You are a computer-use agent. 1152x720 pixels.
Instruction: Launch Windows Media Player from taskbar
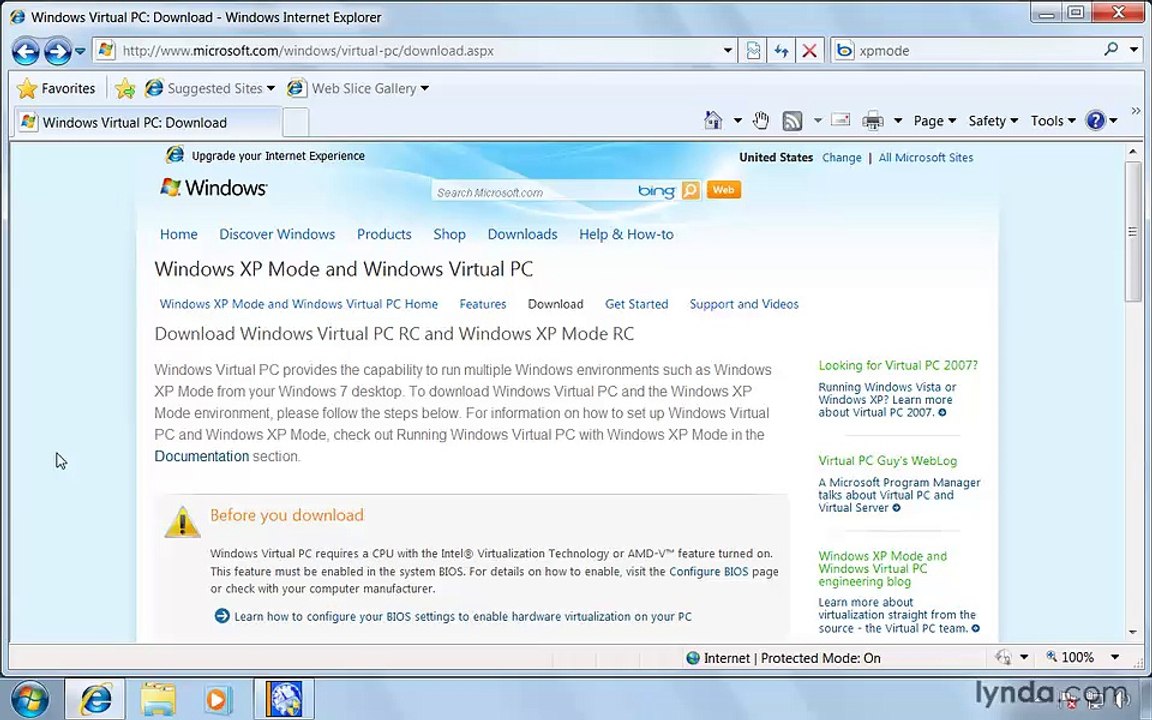tap(217, 699)
